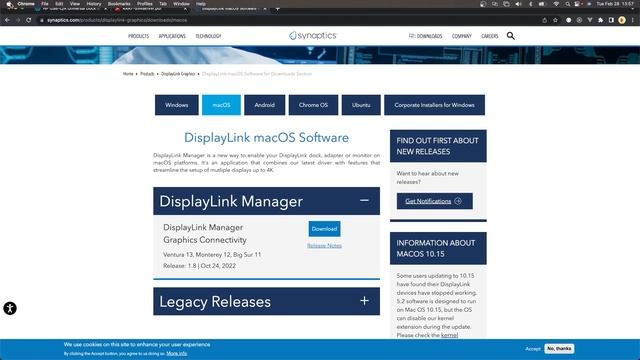The width and height of the screenshot is (640, 360).
Task: Open the Chrome File menu
Action: pos(44,4)
